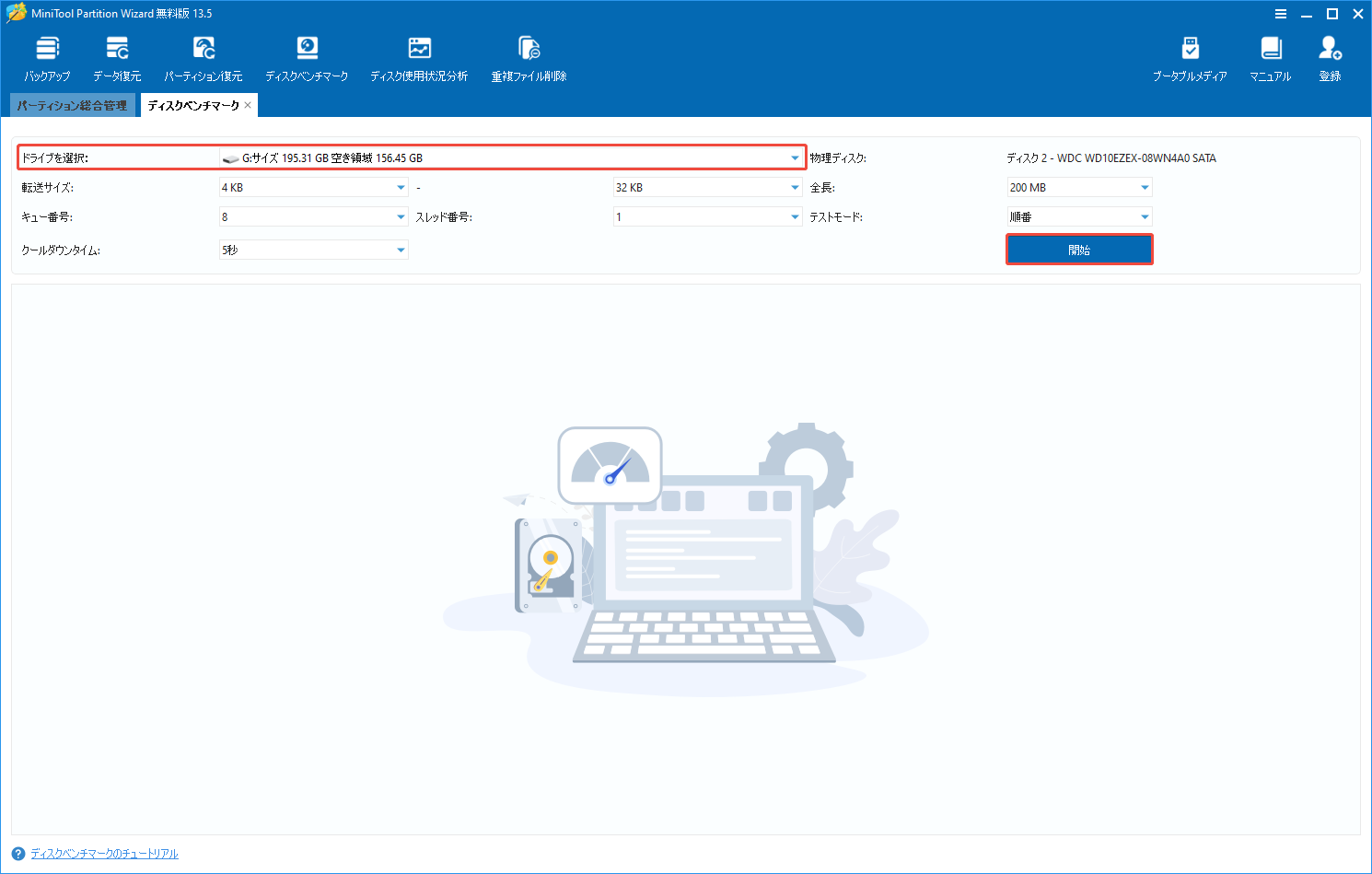1372x874 pixels.
Task: Switch to the パーティション総合管理 tab
Action: (72, 105)
